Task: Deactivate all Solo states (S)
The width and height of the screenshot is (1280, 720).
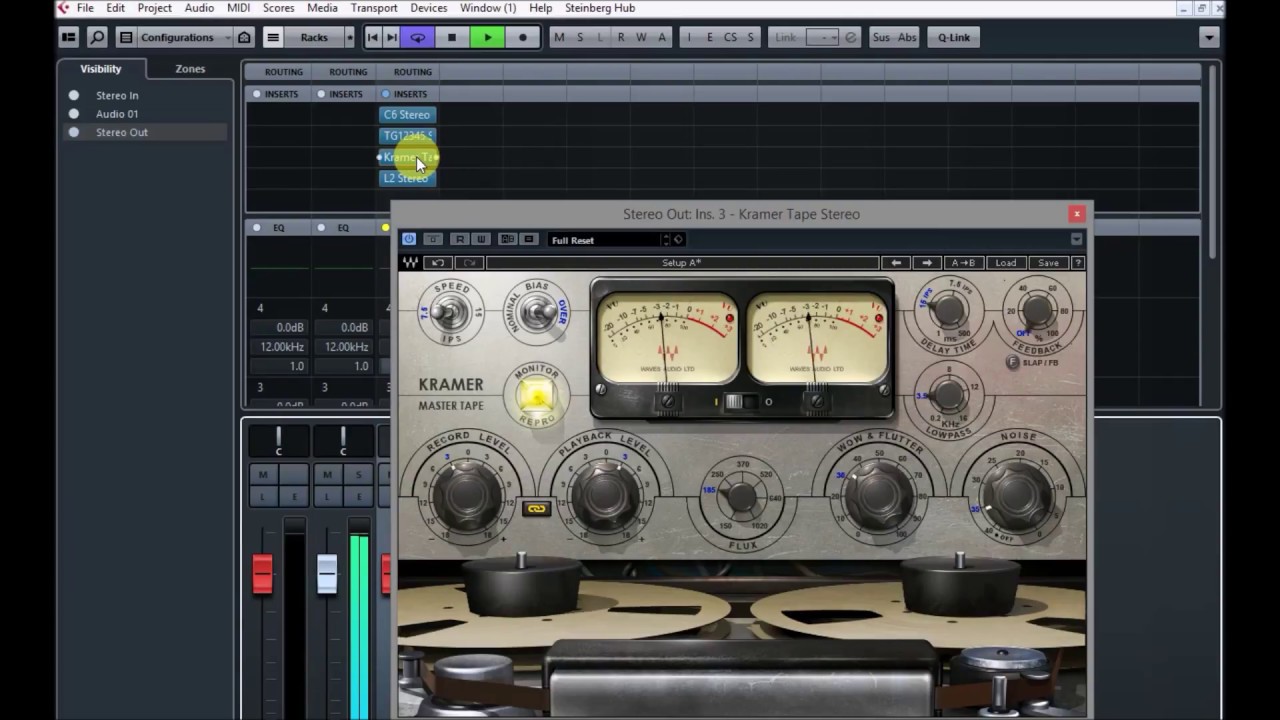Action: pos(580,37)
